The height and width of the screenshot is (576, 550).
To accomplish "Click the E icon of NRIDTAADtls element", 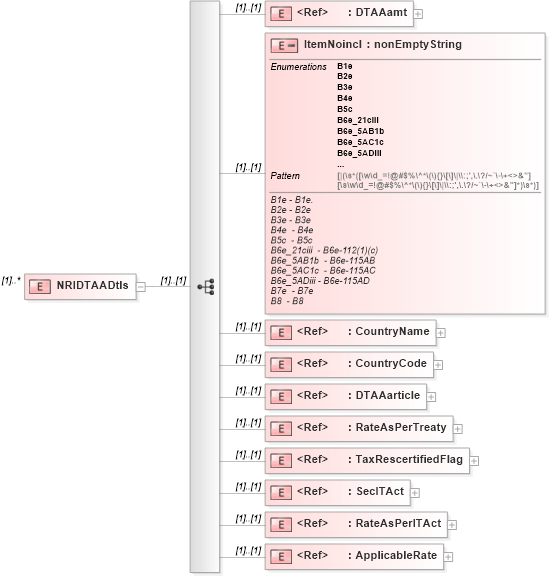I will click(40, 287).
